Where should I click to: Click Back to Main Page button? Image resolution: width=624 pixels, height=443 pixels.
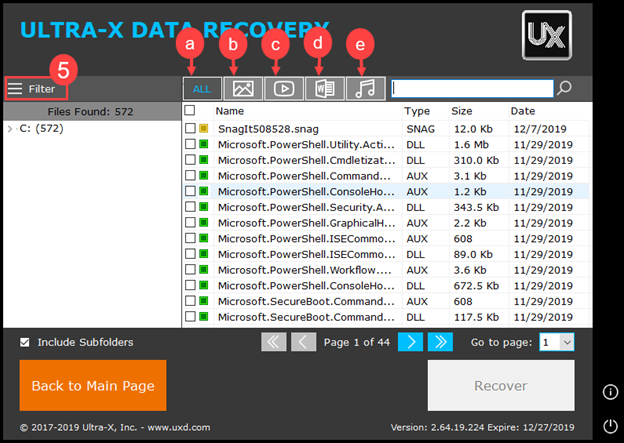(x=93, y=385)
